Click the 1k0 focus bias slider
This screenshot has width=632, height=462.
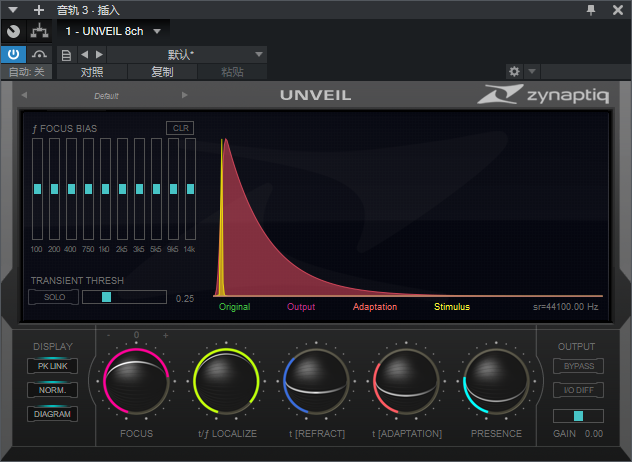pyautogui.click(x=106, y=189)
